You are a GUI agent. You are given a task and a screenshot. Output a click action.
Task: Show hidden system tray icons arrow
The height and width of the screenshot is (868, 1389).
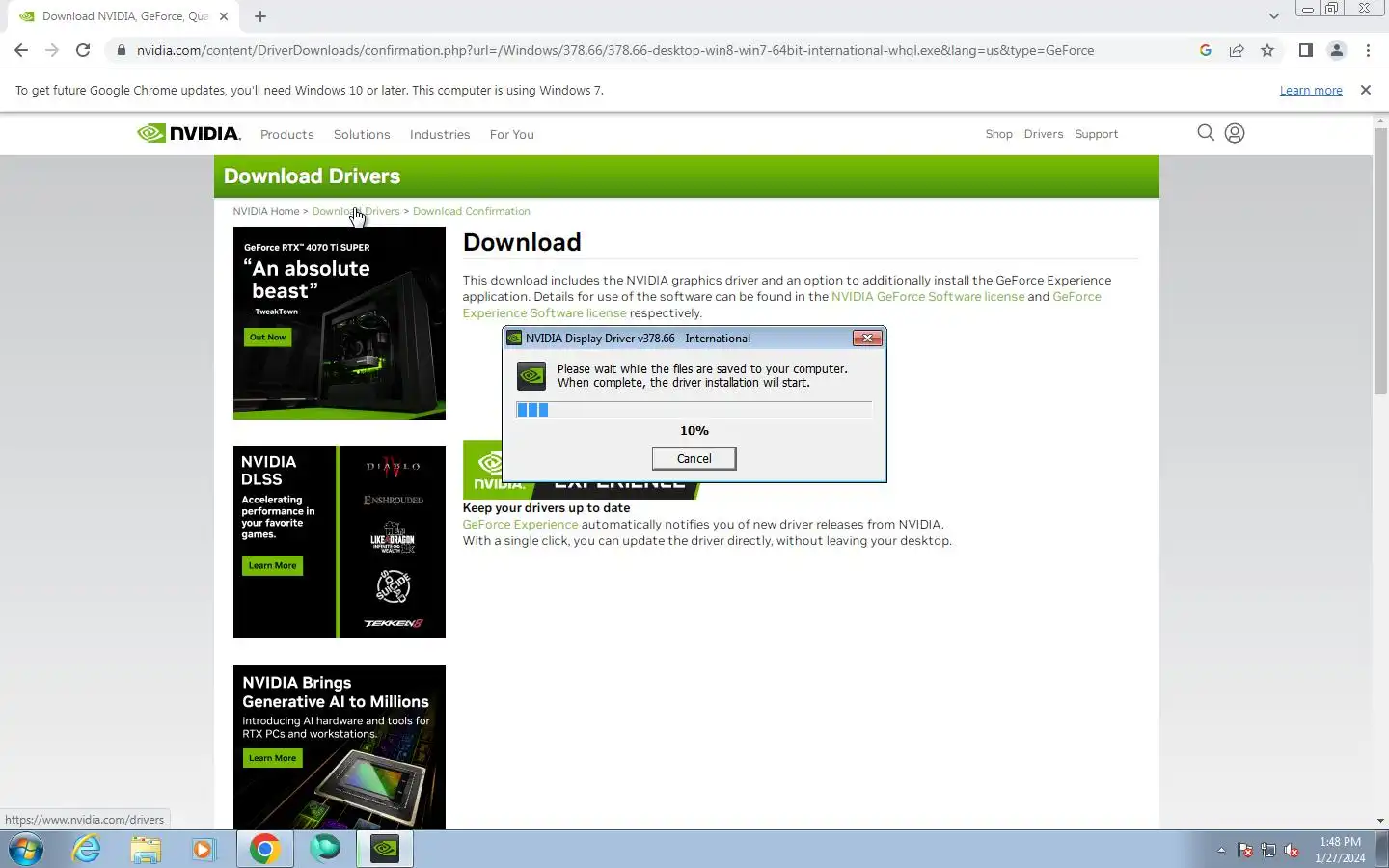pyautogui.click(x=1221, y=850)
